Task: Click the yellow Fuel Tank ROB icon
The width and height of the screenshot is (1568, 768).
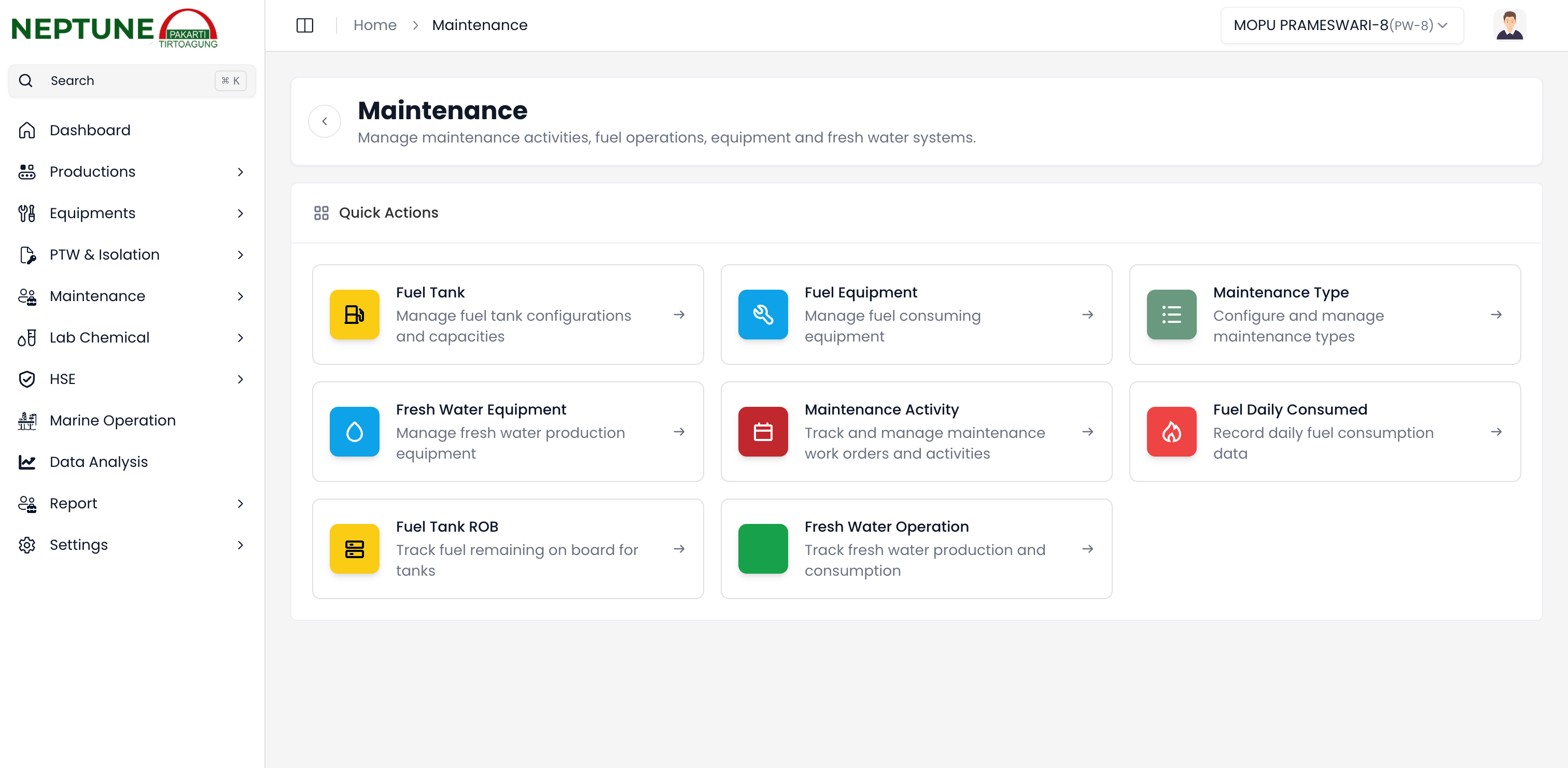Action: (x=354, y=549)
